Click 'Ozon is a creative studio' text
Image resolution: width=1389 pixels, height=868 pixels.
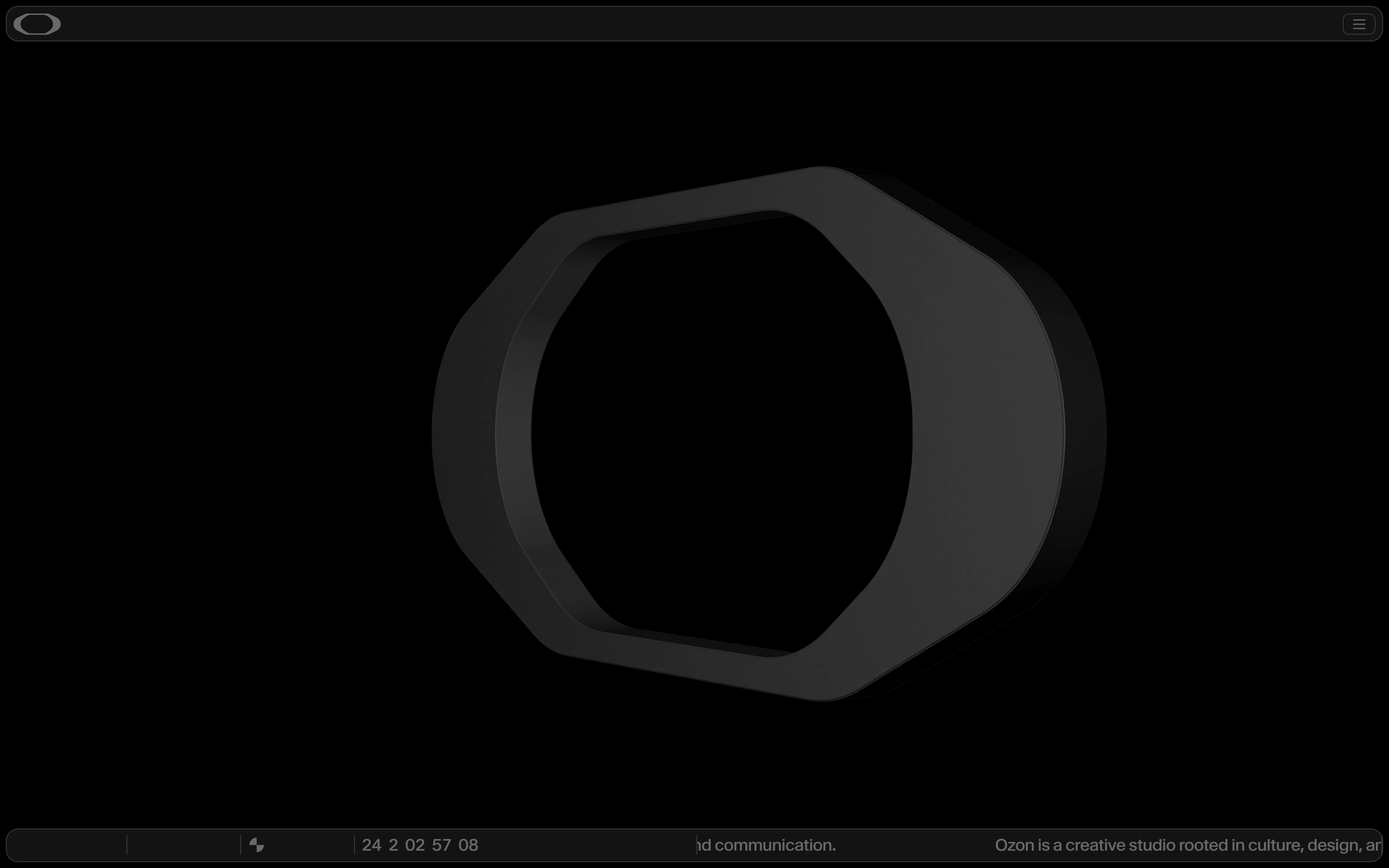click(1085, 845)
